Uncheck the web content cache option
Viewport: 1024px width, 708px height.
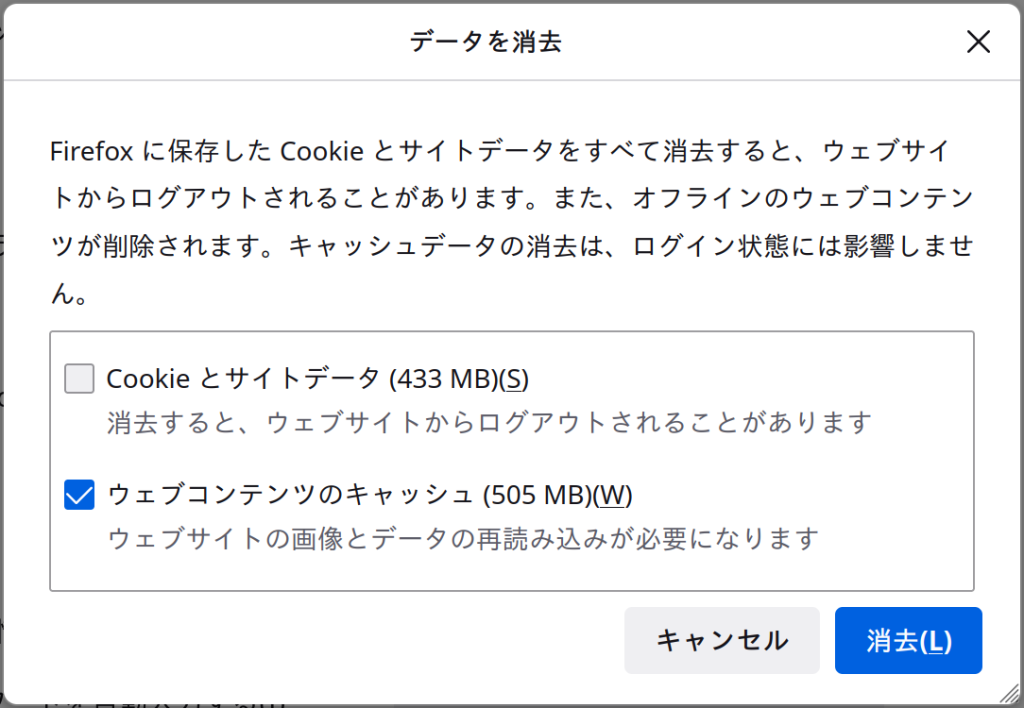pos(79,494)
